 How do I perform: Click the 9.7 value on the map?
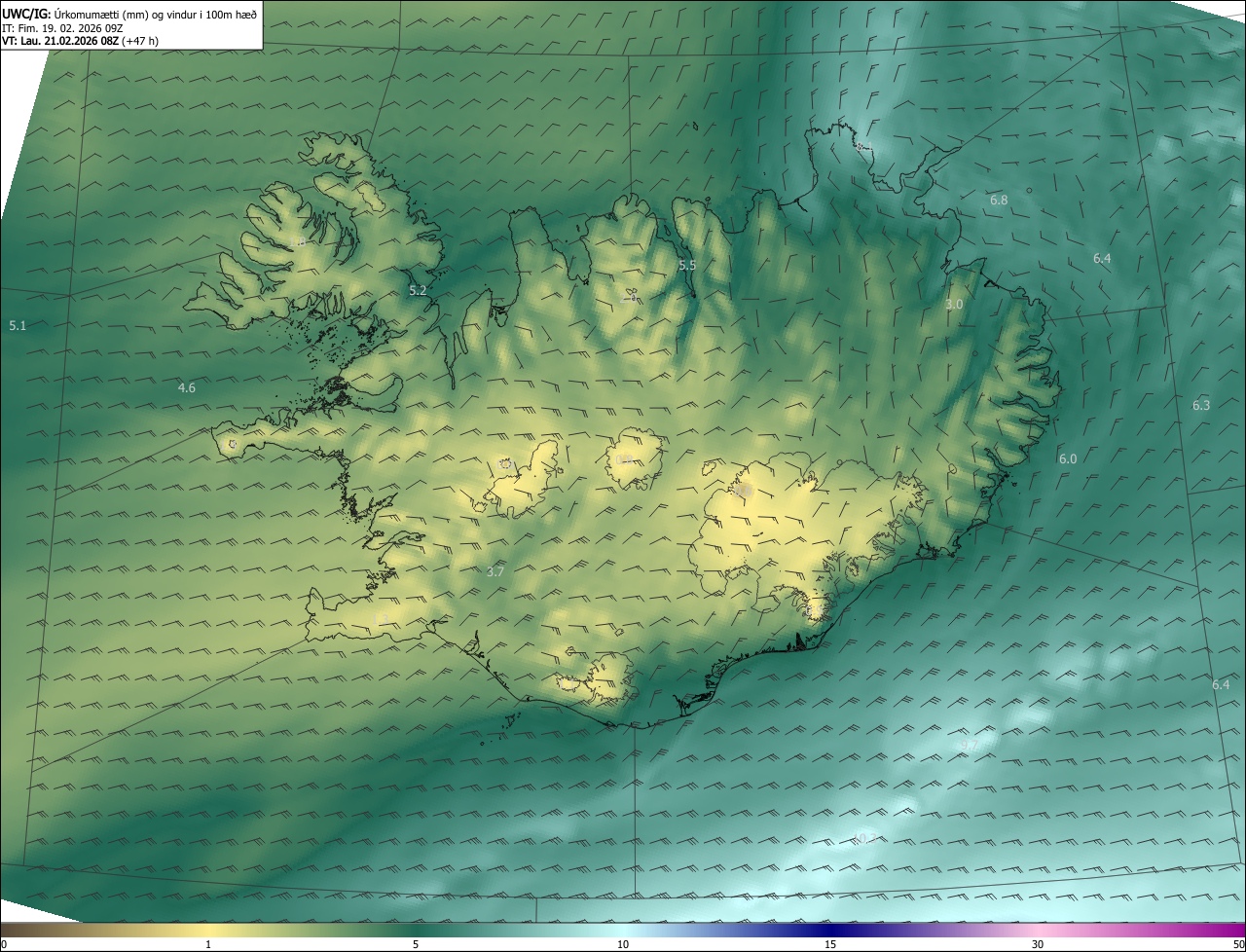[970, 747]
